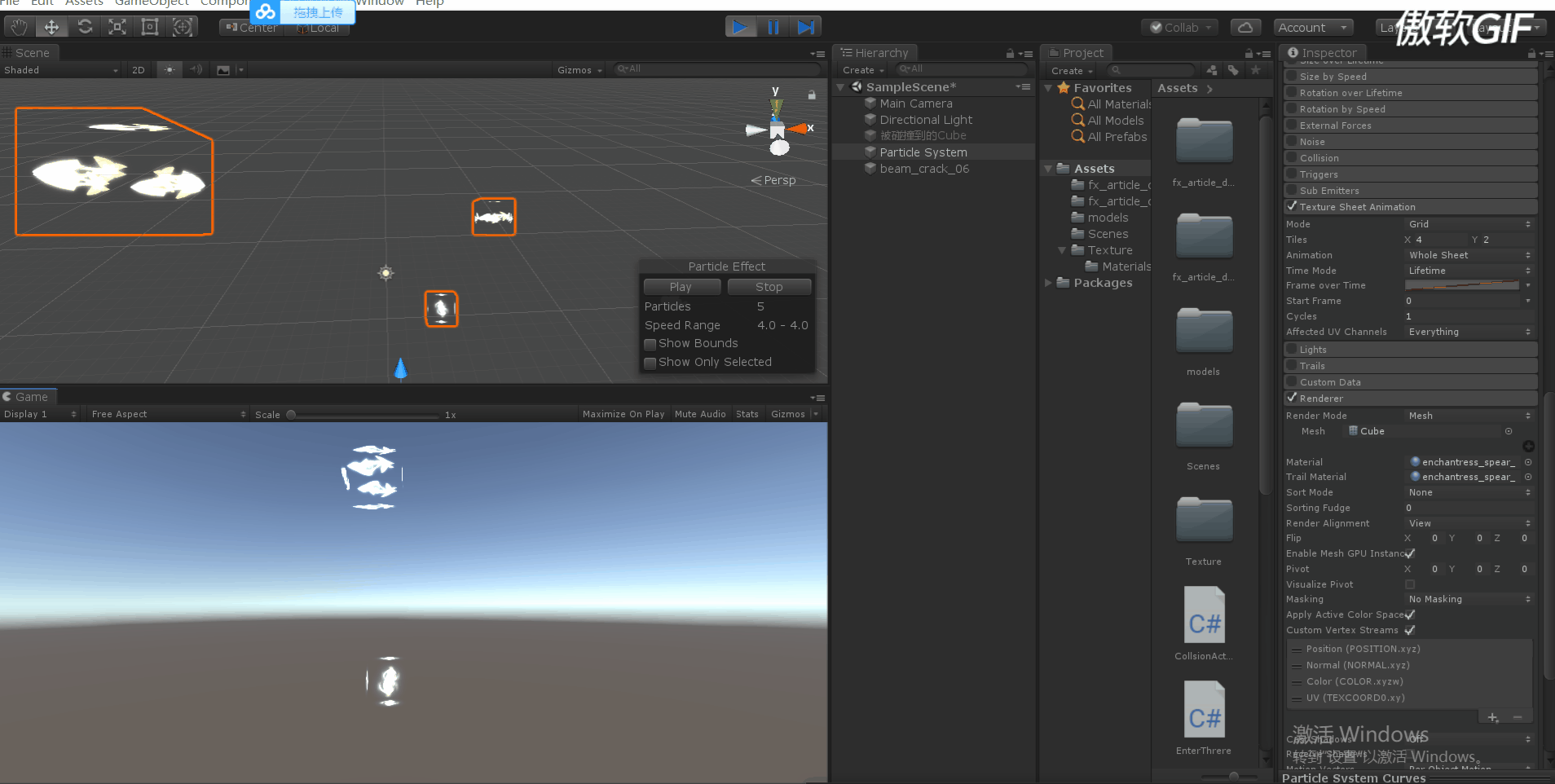The height and width of the screenshot is (784, 1555).
Task: Click the Play button in the main toolbar
Action: coord(740,27)
